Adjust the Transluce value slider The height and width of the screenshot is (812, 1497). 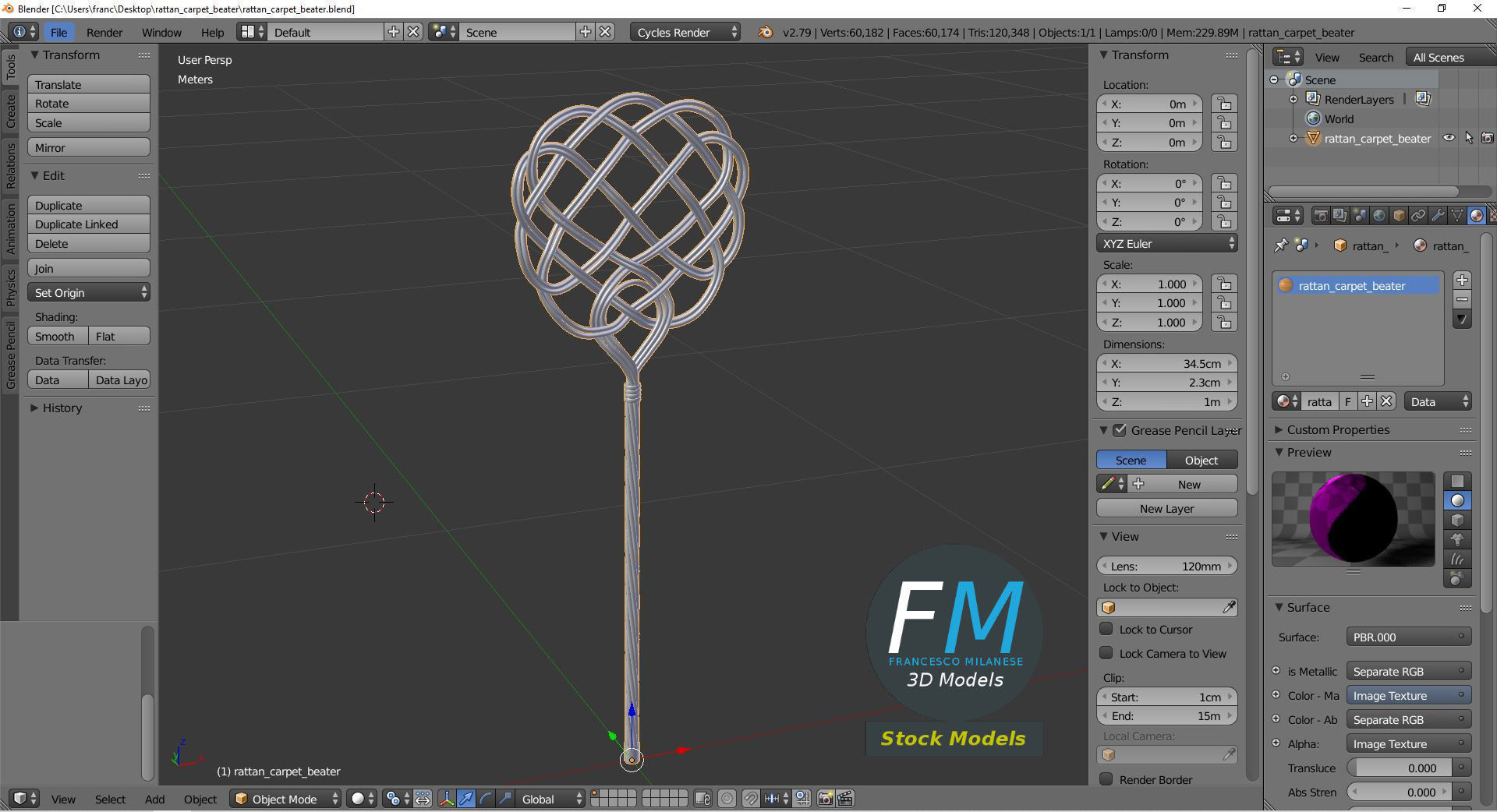[1404, 768]
